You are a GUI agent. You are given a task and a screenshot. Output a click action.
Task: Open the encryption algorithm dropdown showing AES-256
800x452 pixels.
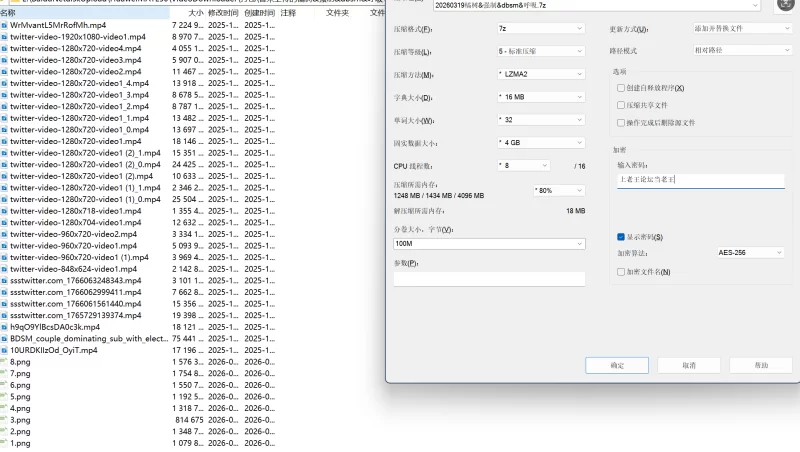[750, 253]
